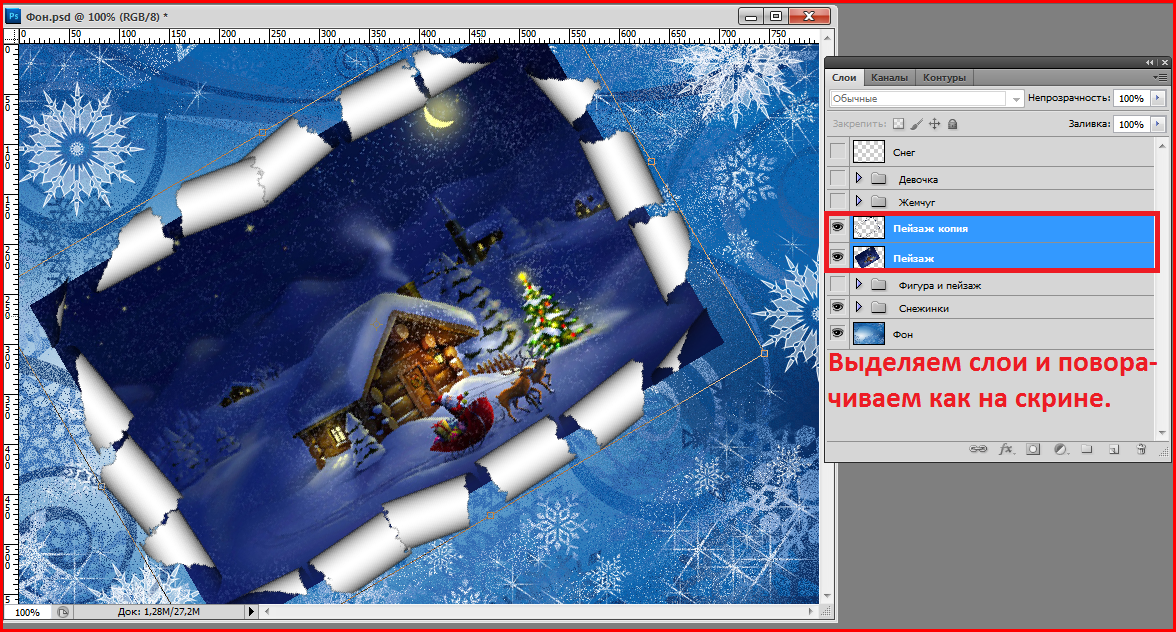1176x632 pixels.
Task: Click the canvas vertical scroll-down arrow
Action: tap(828, 597)
